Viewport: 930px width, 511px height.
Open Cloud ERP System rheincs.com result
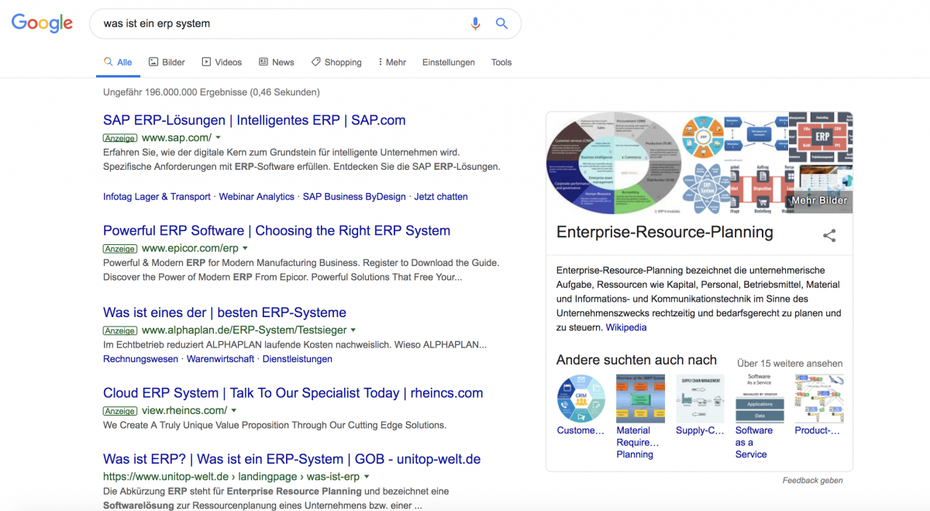coord(293,393)
